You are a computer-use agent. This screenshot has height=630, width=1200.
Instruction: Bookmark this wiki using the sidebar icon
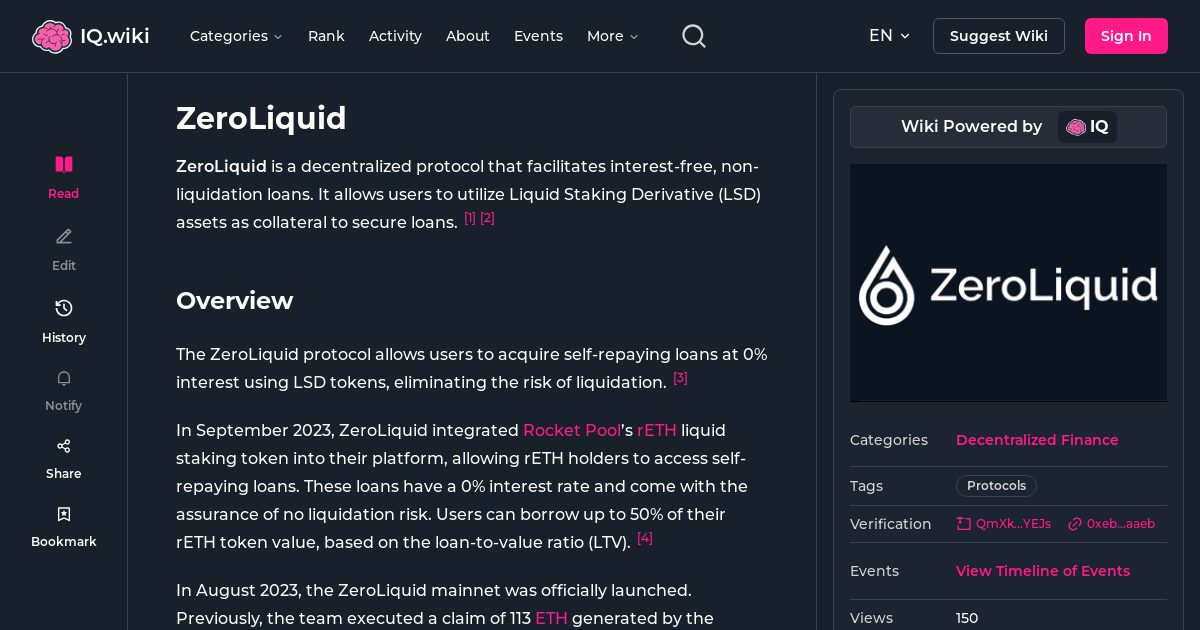click(x=63, y=513)
